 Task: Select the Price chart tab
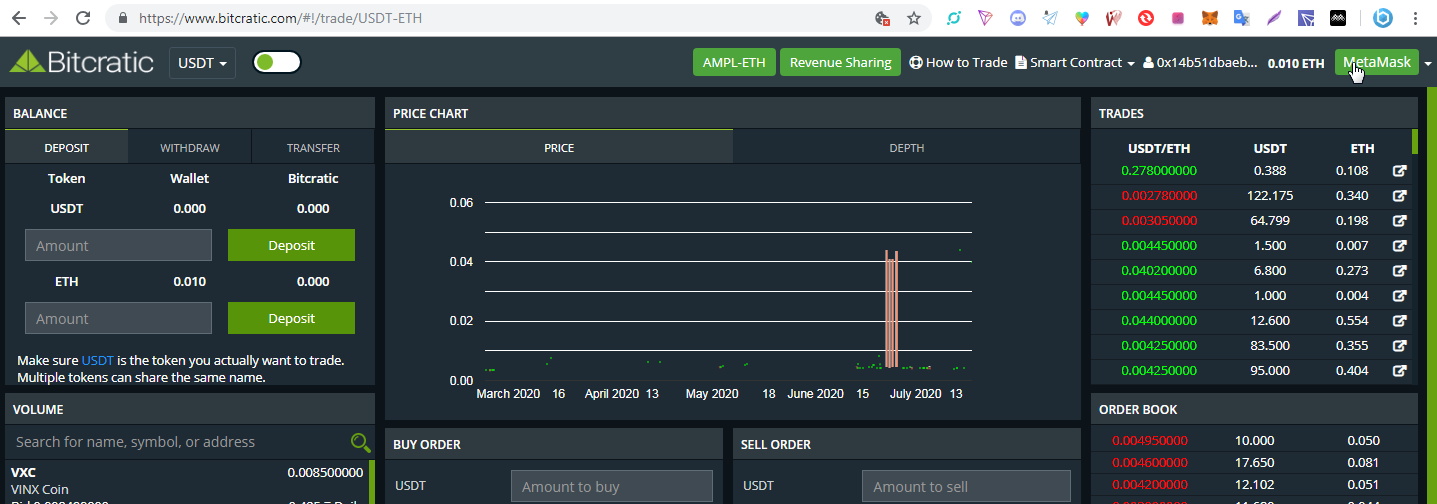coord(559,147)
